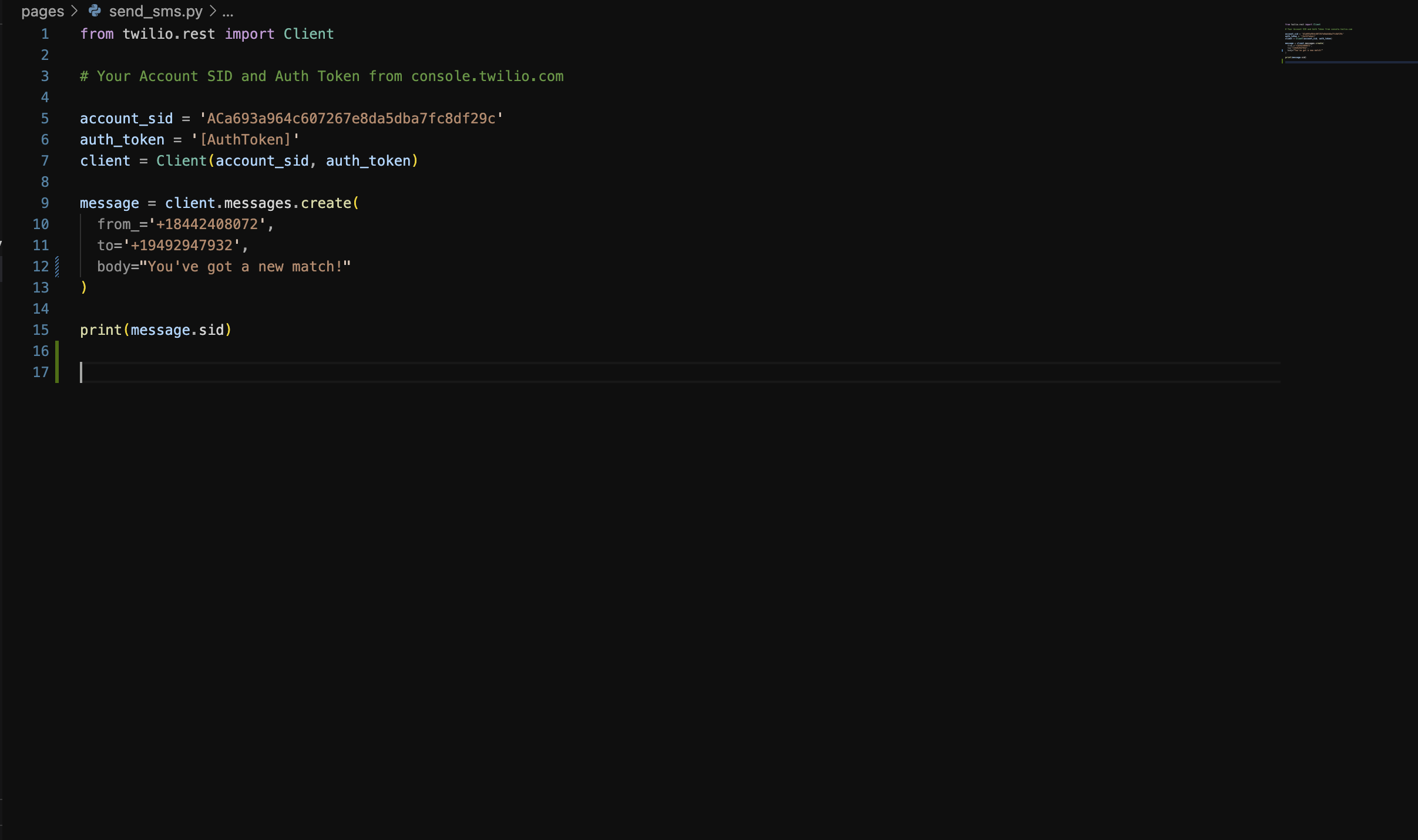Viewport: 1418px width, 840px height.
Task: Select line number 9 in gutter
Action: coord(45,203)
